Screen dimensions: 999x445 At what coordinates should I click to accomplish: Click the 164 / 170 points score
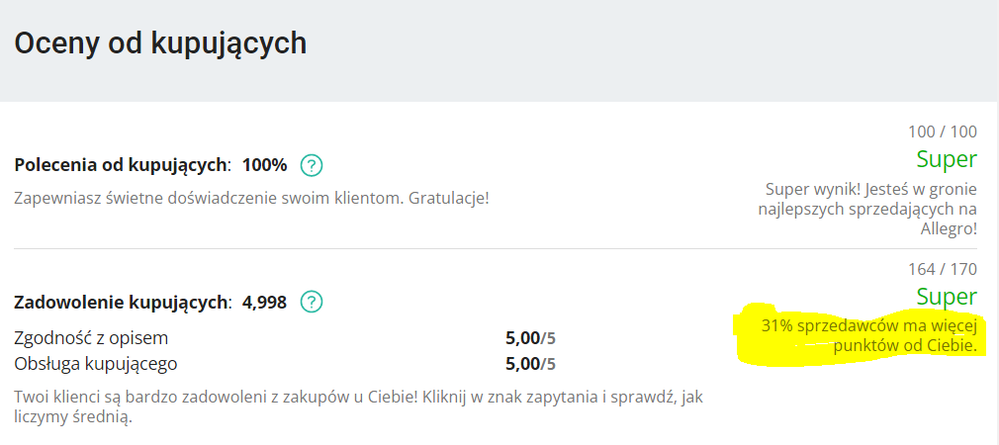[941, 269]
